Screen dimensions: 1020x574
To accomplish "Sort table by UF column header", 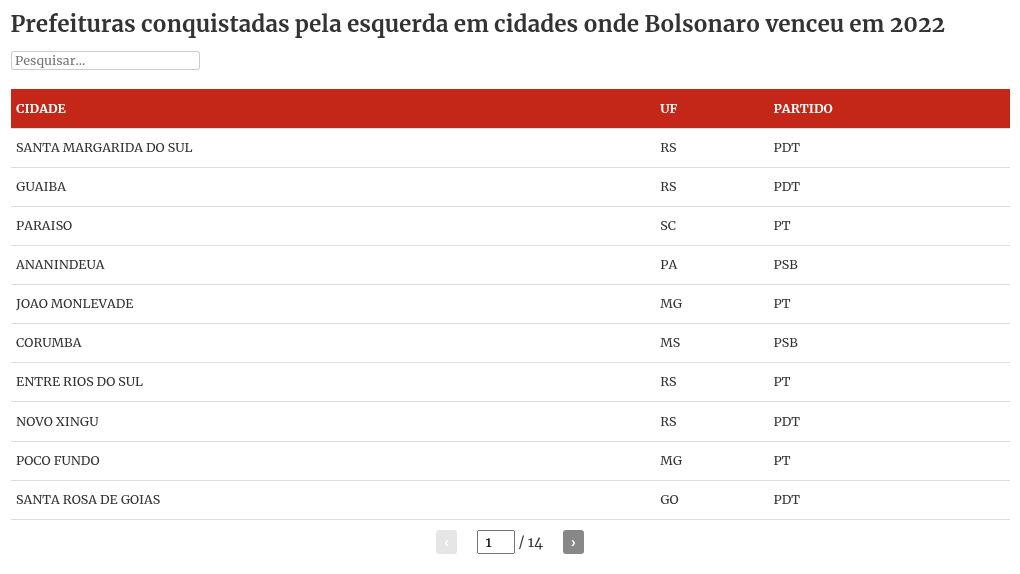I will [668, 109].
